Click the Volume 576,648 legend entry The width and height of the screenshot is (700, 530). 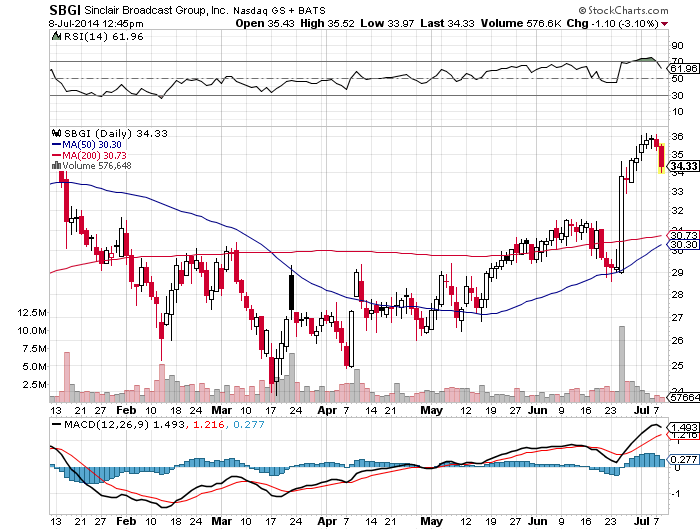[97, 166]
